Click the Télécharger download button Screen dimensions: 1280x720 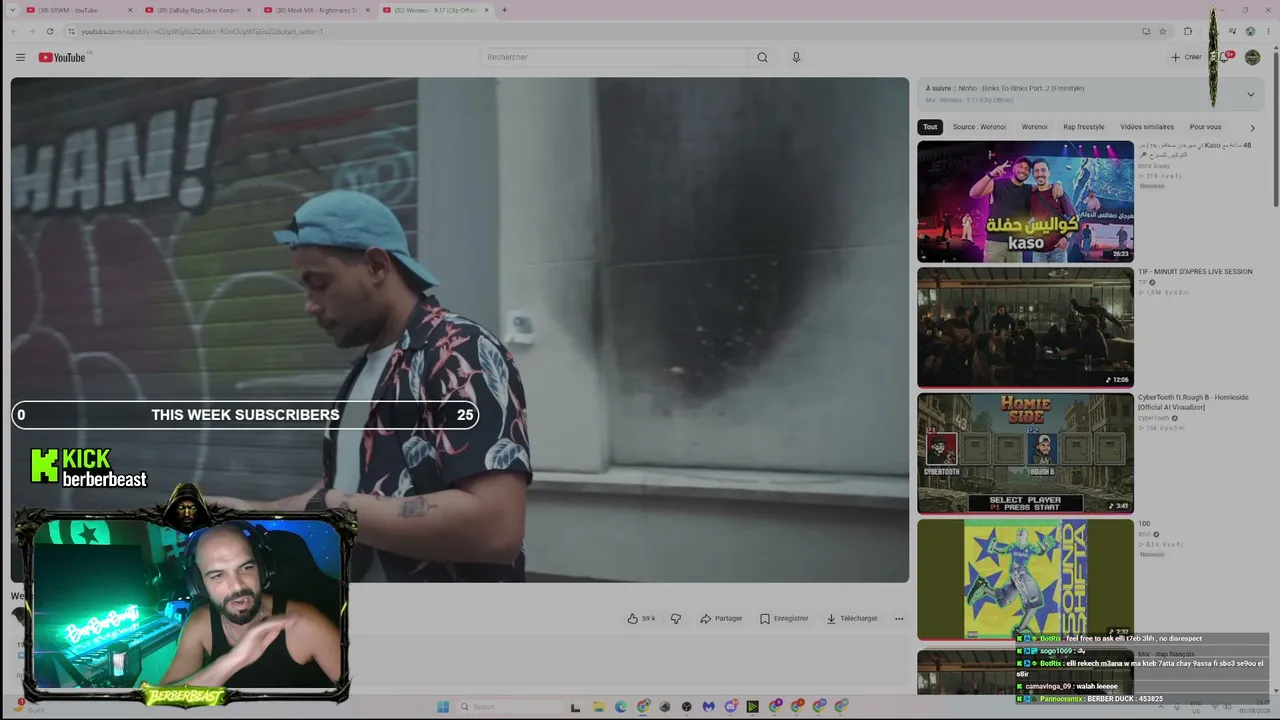(x=852, y=618)
